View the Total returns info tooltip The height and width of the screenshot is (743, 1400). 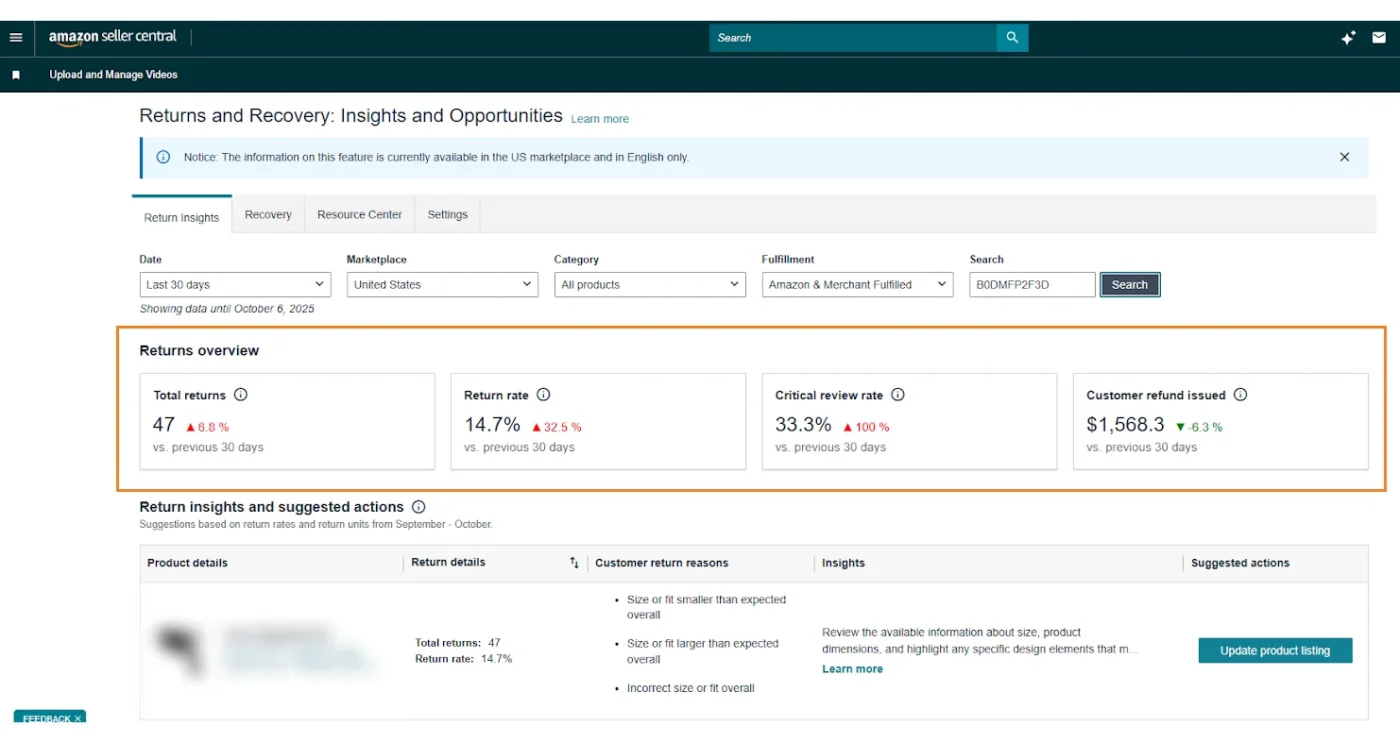point(240,394)
